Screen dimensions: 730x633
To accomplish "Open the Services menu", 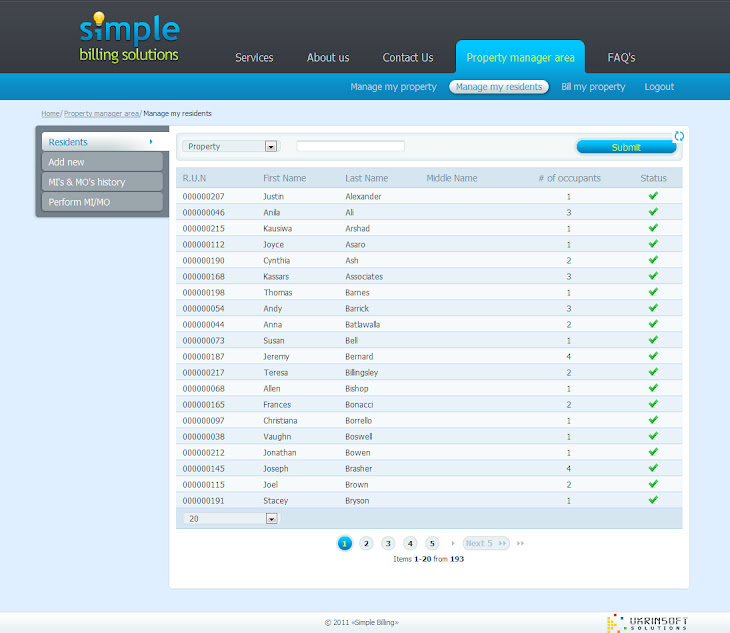I will click(x=254, y=58).
